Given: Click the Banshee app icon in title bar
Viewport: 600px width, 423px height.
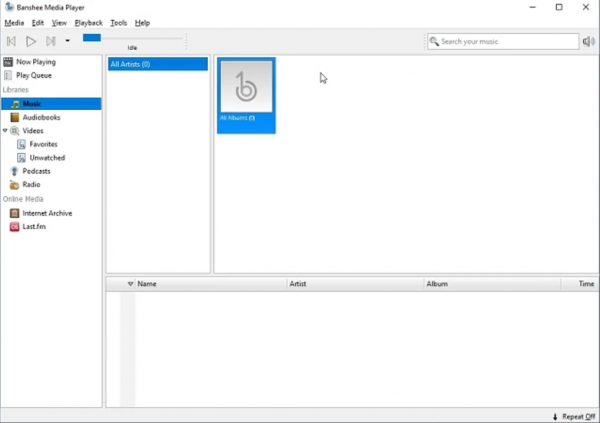Looking at the screenshot, I should point(9,7).
